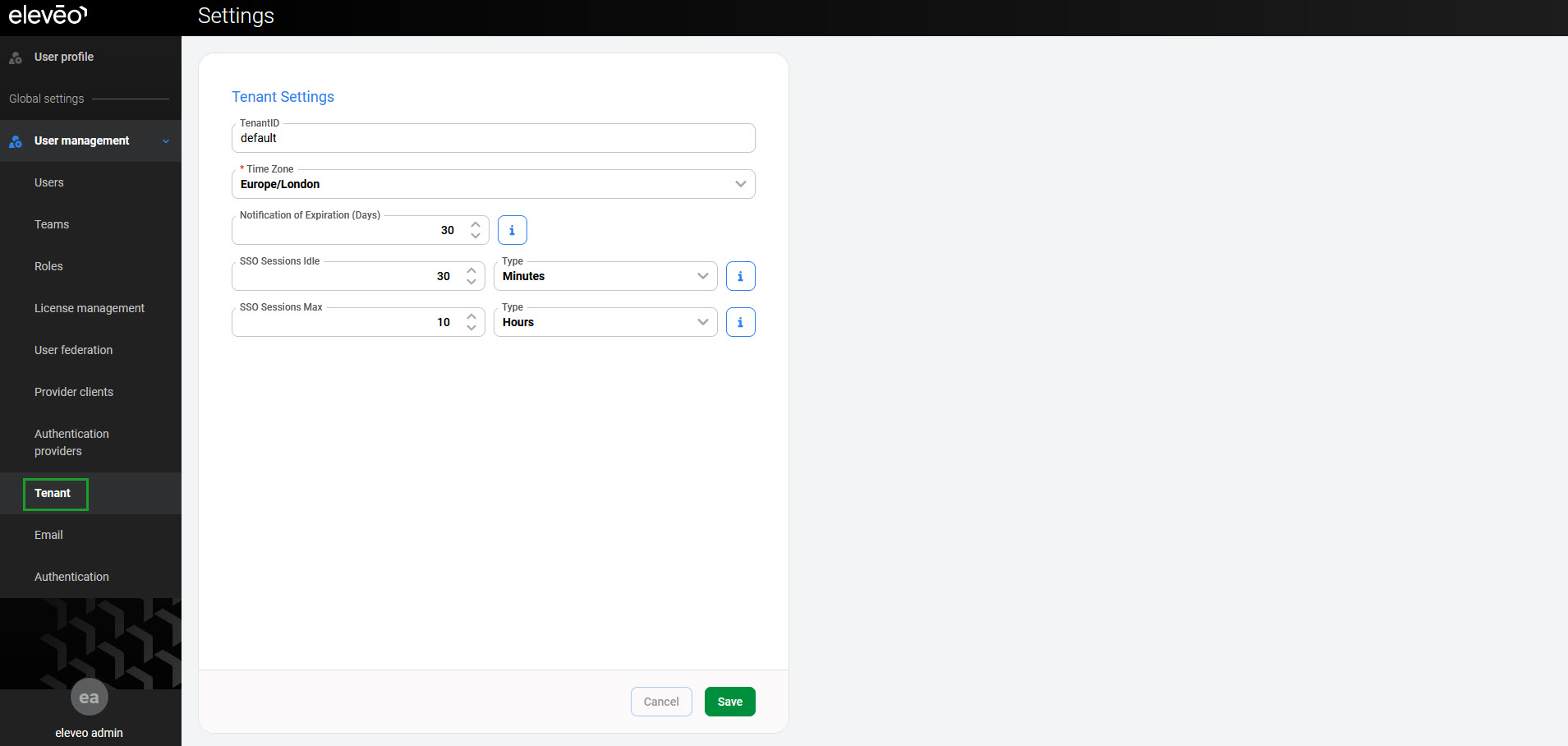This screenshot has height=746, width=1568.
Task: Click the User profile icon in sidebar
Action: pos(16,58)
